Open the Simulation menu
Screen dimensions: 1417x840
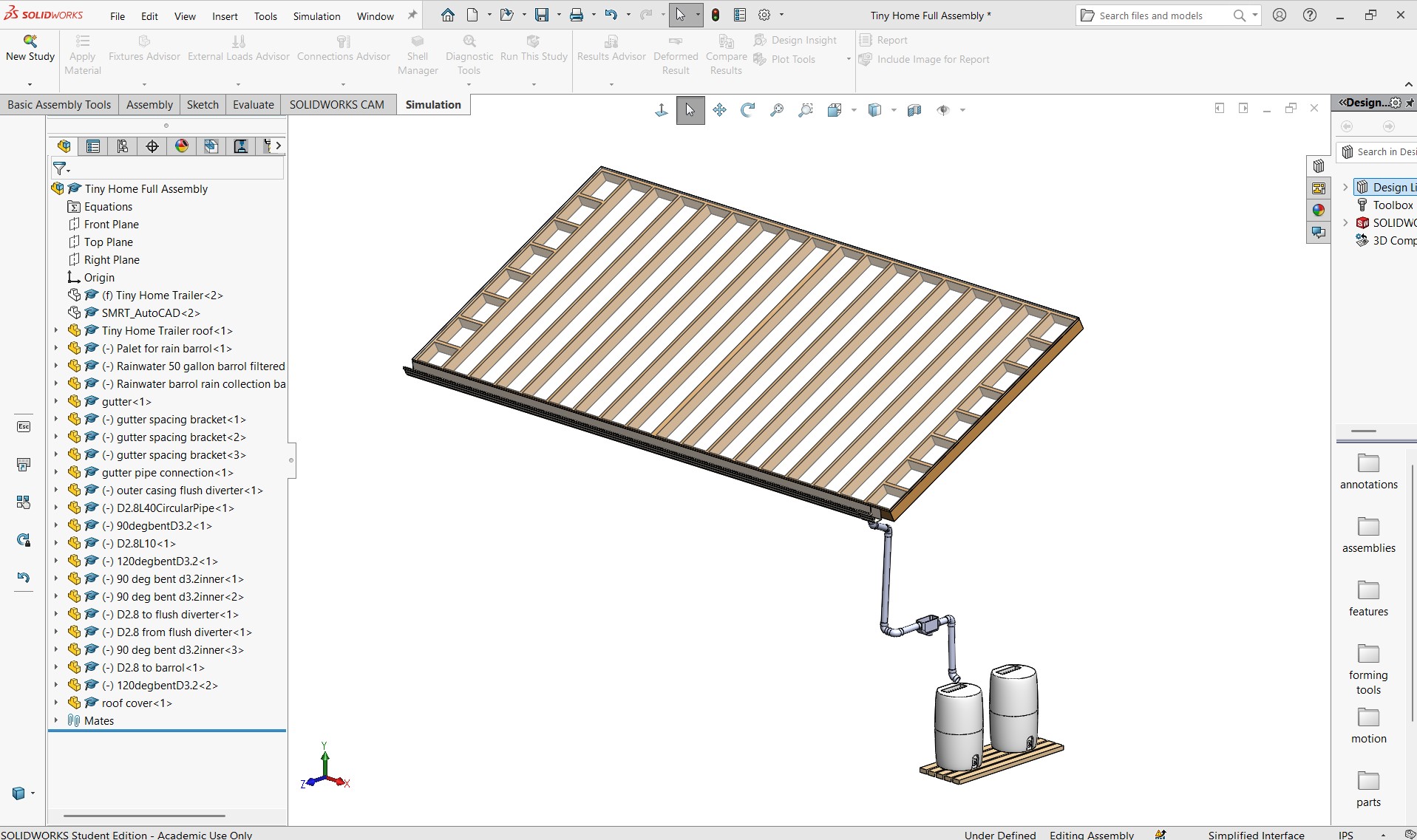[316, 16]
